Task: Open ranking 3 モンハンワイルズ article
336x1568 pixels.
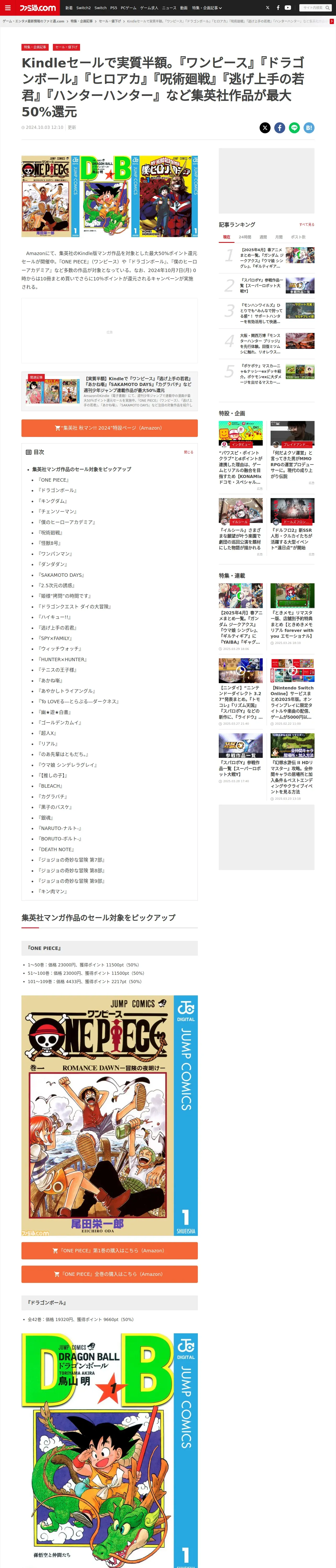Action: pos(266,314)
